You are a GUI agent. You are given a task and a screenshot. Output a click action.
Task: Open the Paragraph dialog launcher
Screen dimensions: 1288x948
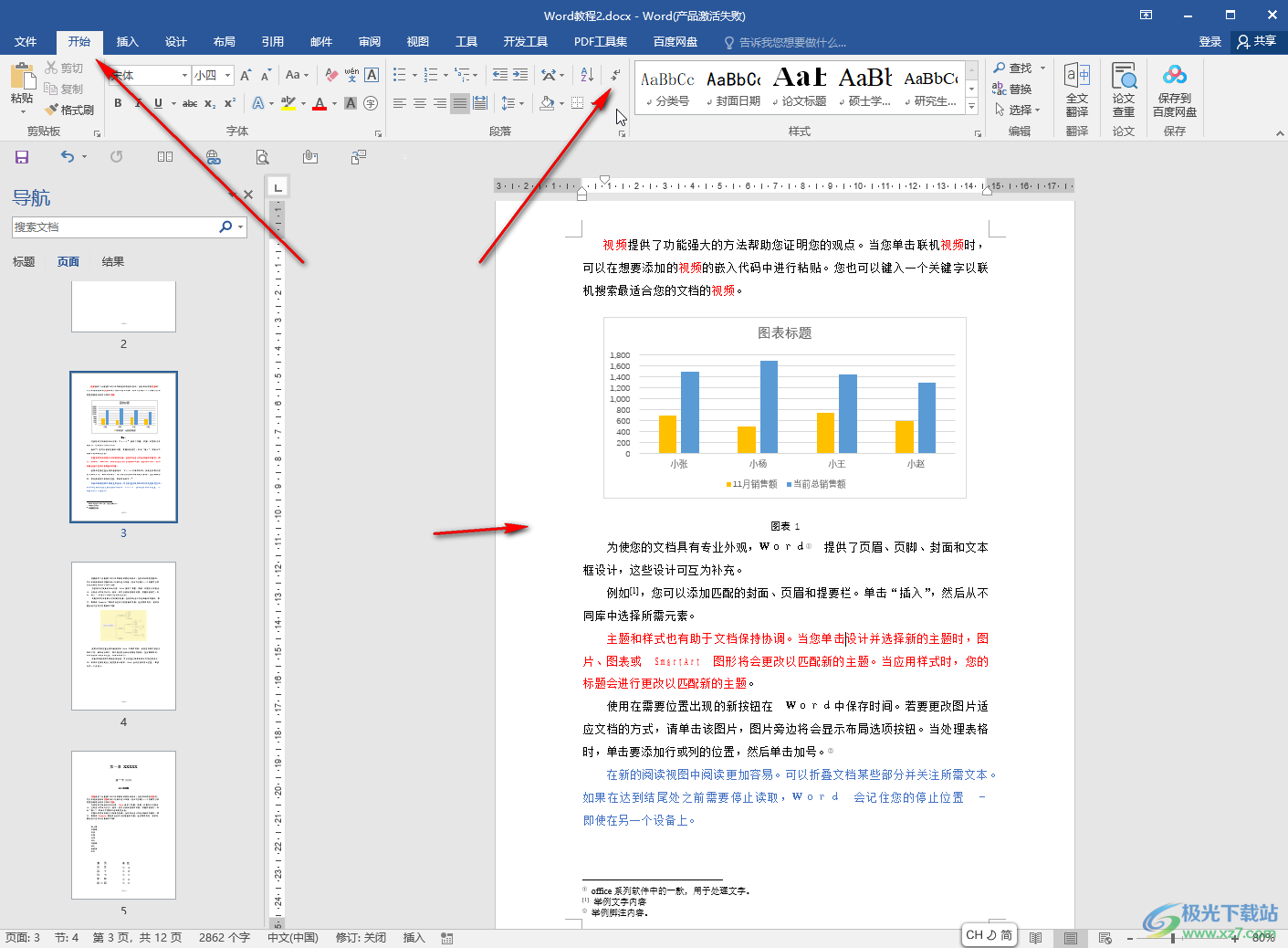[623, 133]
